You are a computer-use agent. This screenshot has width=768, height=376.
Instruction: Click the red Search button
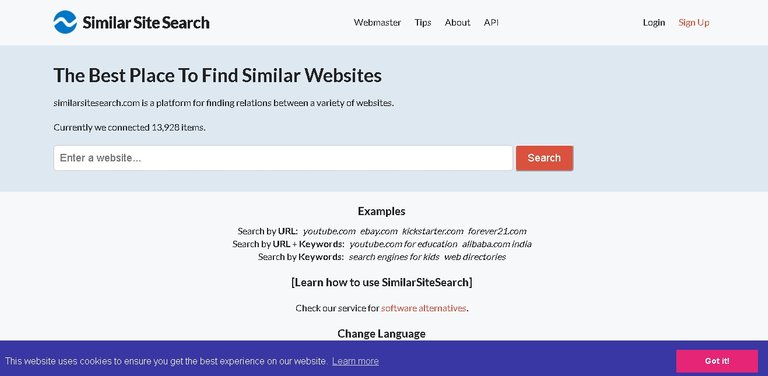point(544,158)
